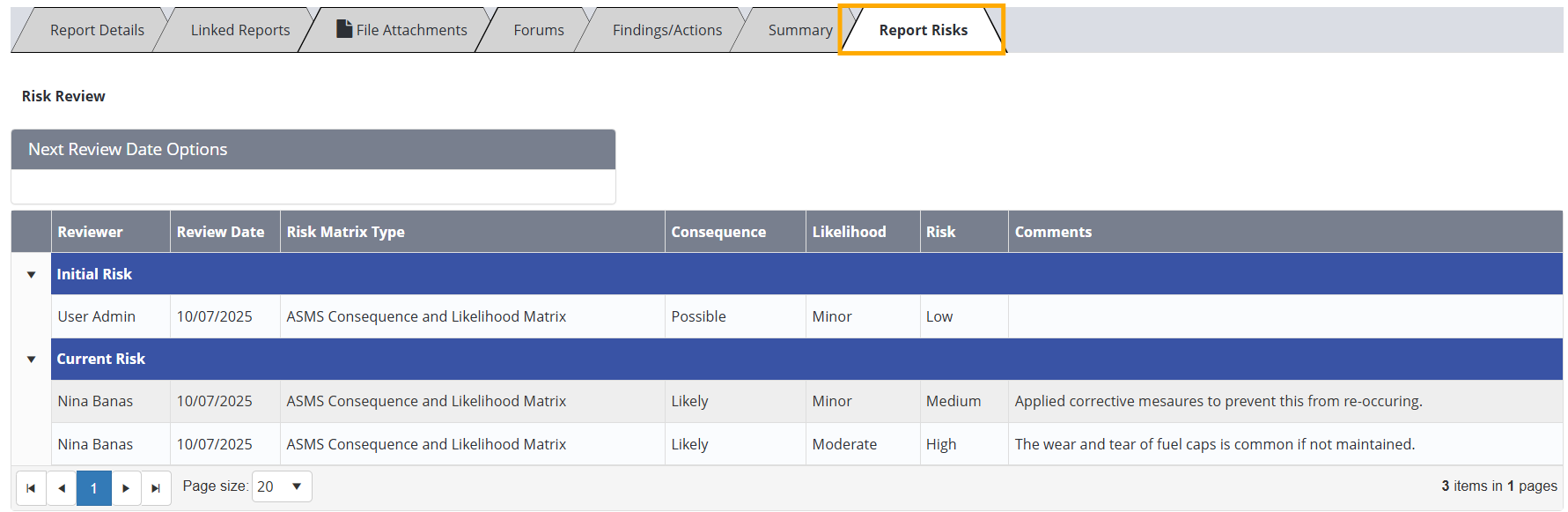This screenshot has width=1568, height=512.
Task: Open the Findings/Actions tab
Action: (666, 30)
